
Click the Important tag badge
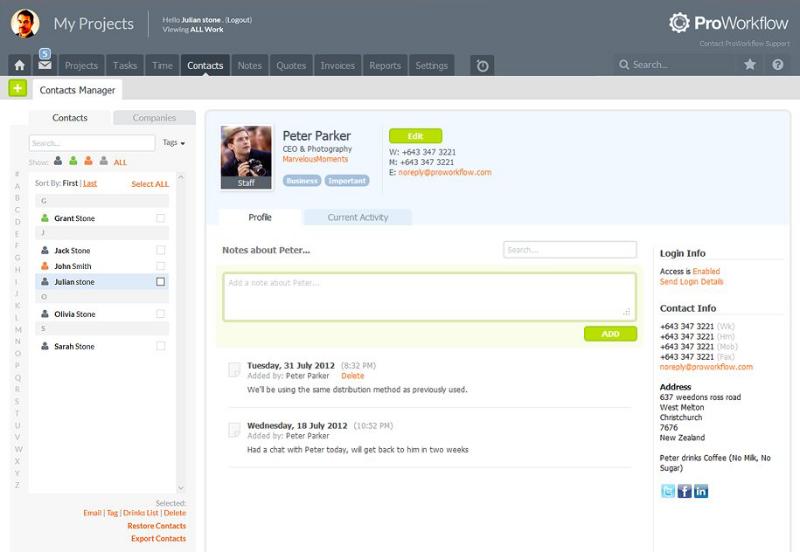[346, 181]
